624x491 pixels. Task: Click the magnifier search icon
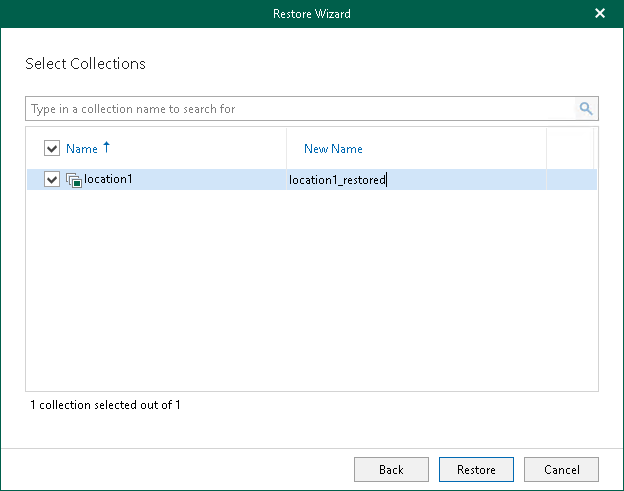coord(586,108)
